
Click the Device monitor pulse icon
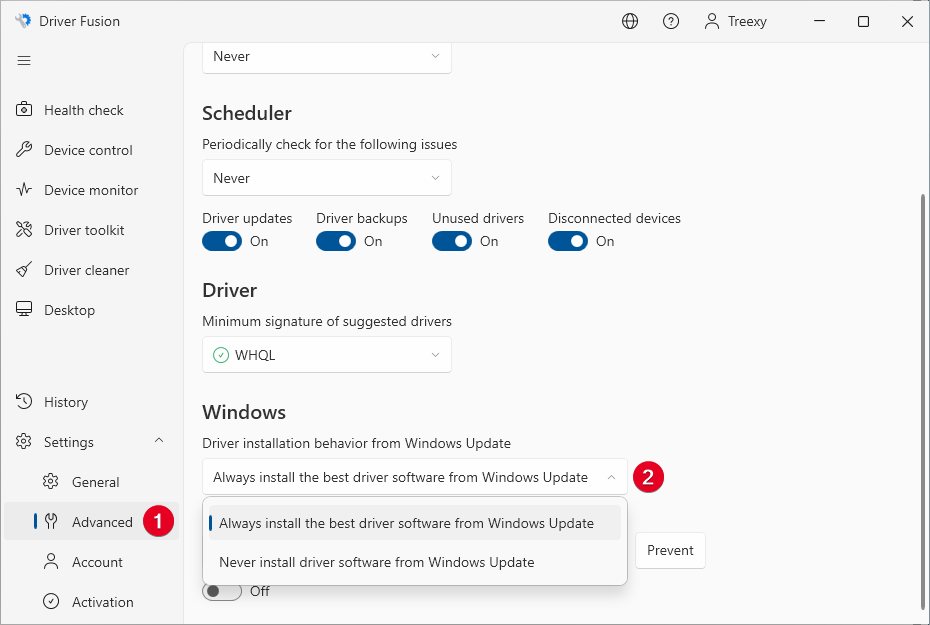tap(24, 190)
